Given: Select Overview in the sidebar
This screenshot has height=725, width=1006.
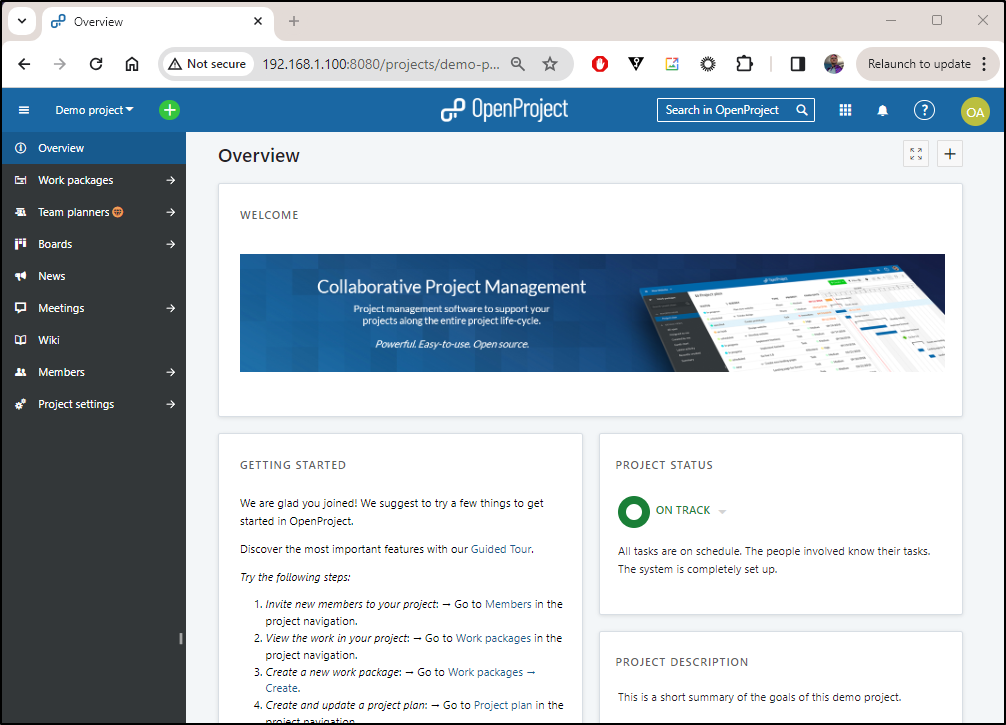Looking at the screenshot, I should pyautogui.click(x=94, y=148).
